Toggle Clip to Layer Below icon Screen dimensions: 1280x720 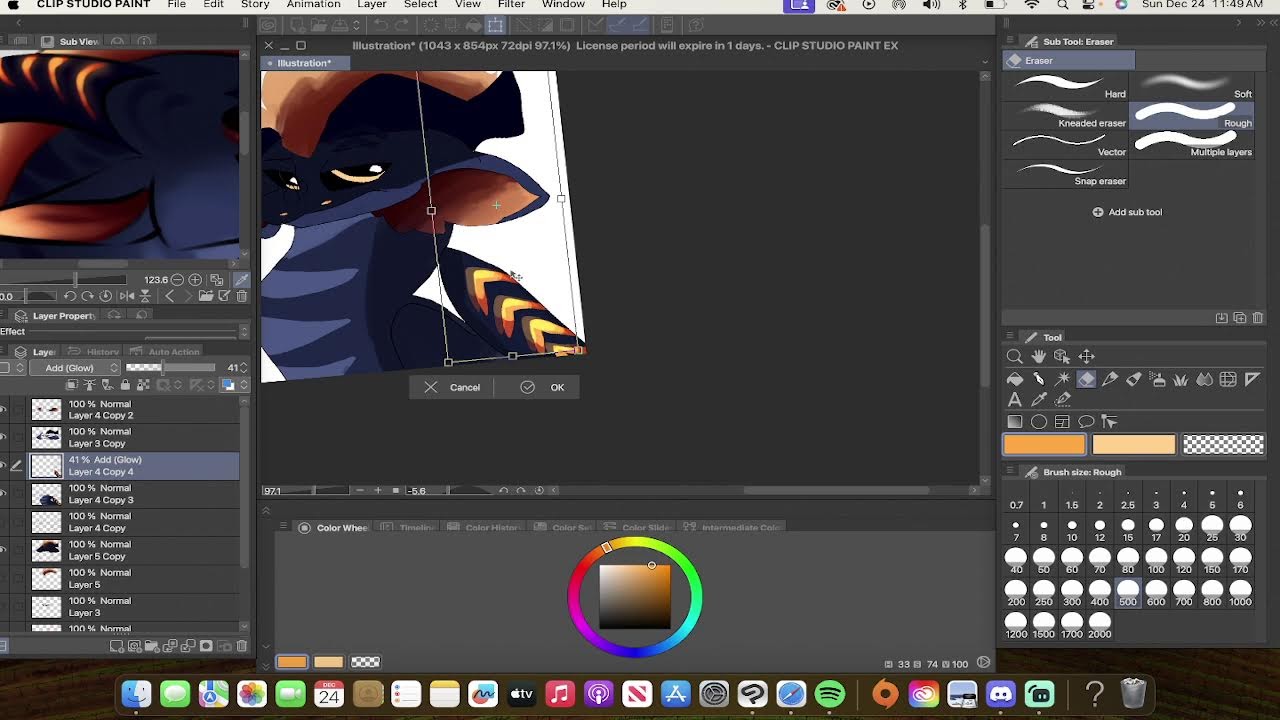[71, 385]
